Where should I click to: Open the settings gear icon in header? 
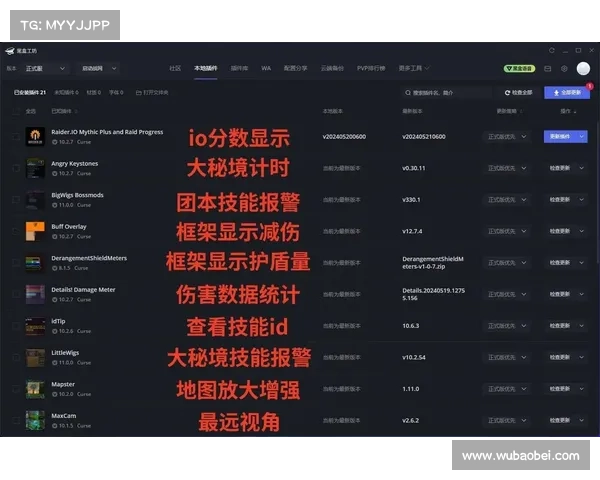(x=564, y=69)
